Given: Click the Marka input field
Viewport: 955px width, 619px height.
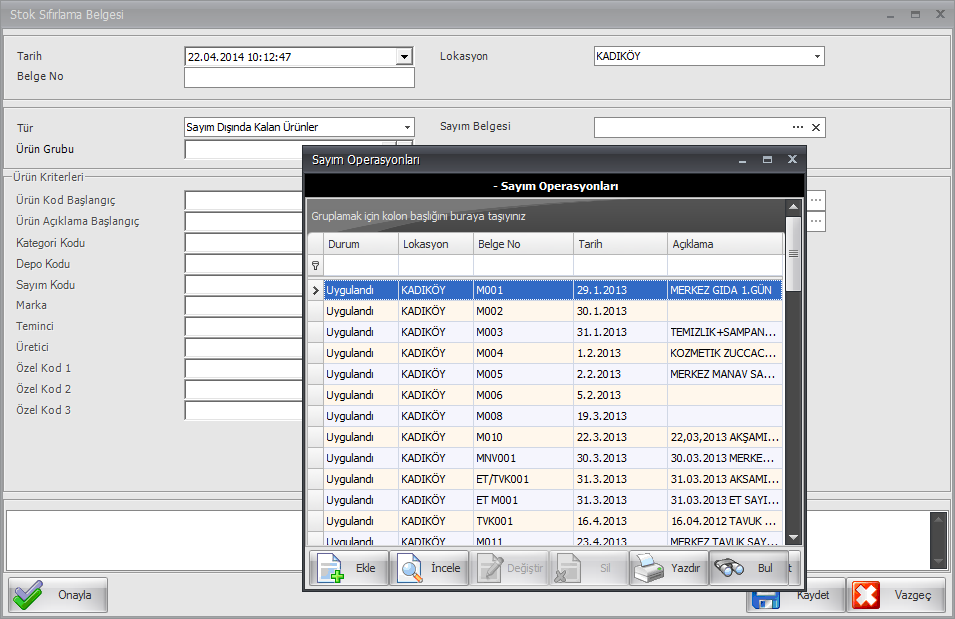Looking at the screenshot, I should click(244, 305).
